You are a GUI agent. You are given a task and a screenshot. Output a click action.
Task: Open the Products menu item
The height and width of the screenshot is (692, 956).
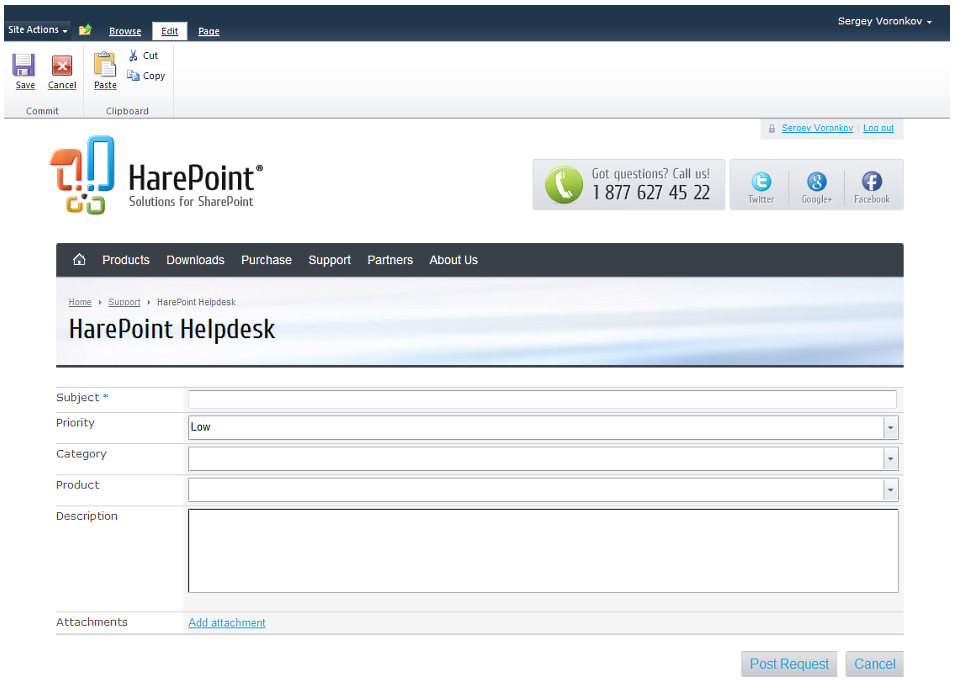click(x=126, y=260)
